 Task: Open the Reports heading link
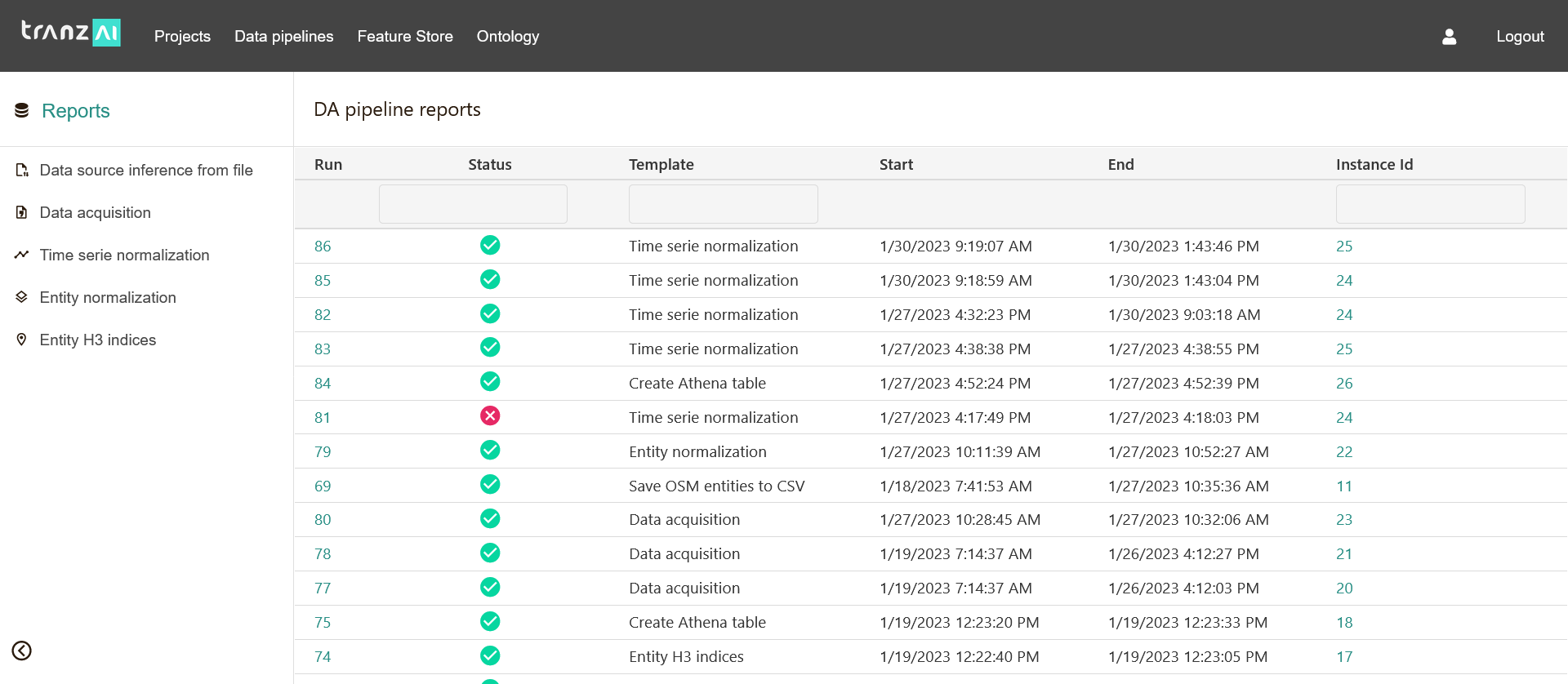click(76, 110)
